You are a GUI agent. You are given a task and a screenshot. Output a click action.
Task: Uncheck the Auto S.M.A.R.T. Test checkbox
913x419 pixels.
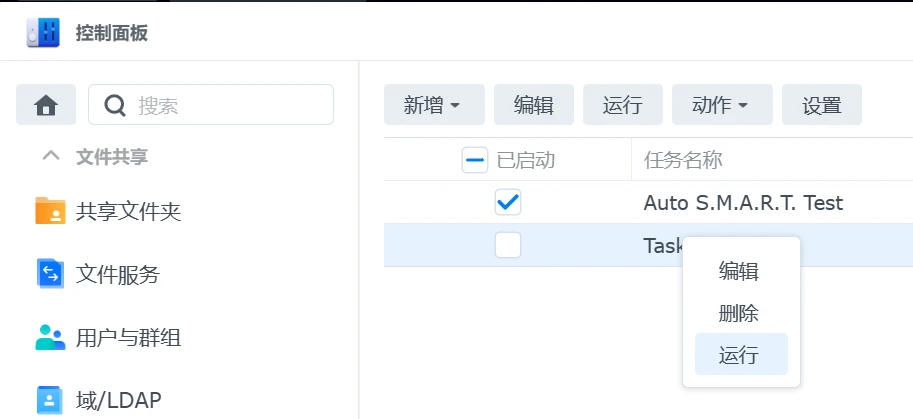(x=508, y=203)
